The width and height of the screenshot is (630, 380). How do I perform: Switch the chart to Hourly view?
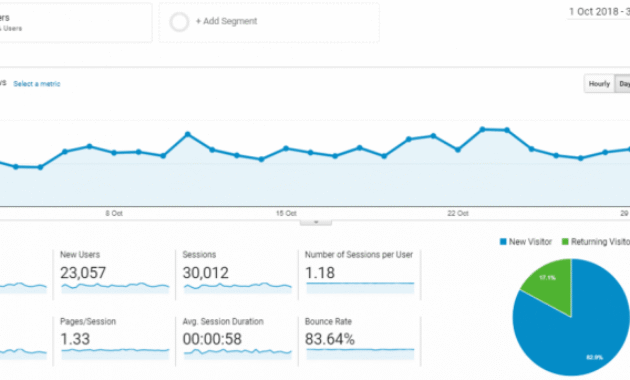[599, 84]
